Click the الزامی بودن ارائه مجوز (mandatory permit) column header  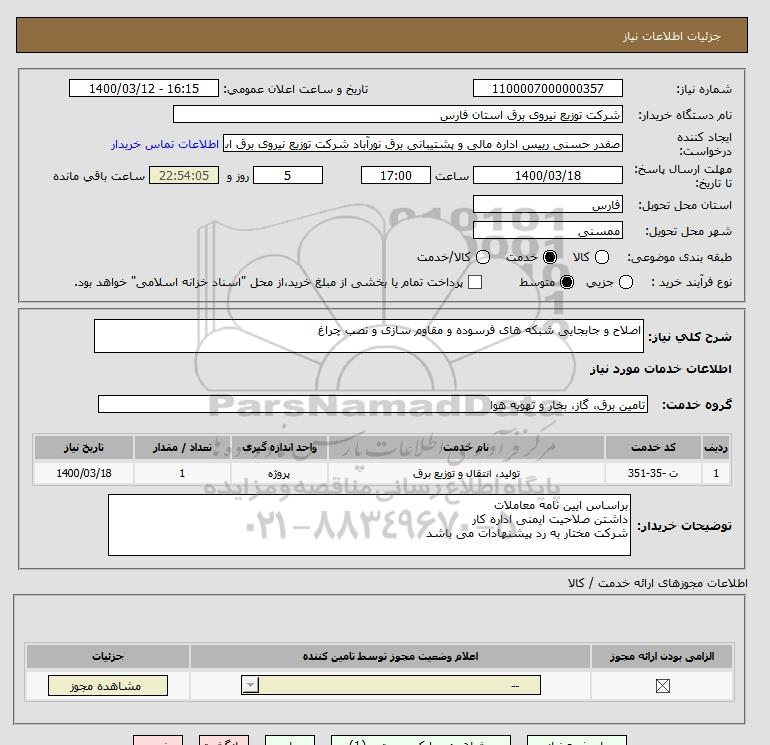[x=662, y=656]
